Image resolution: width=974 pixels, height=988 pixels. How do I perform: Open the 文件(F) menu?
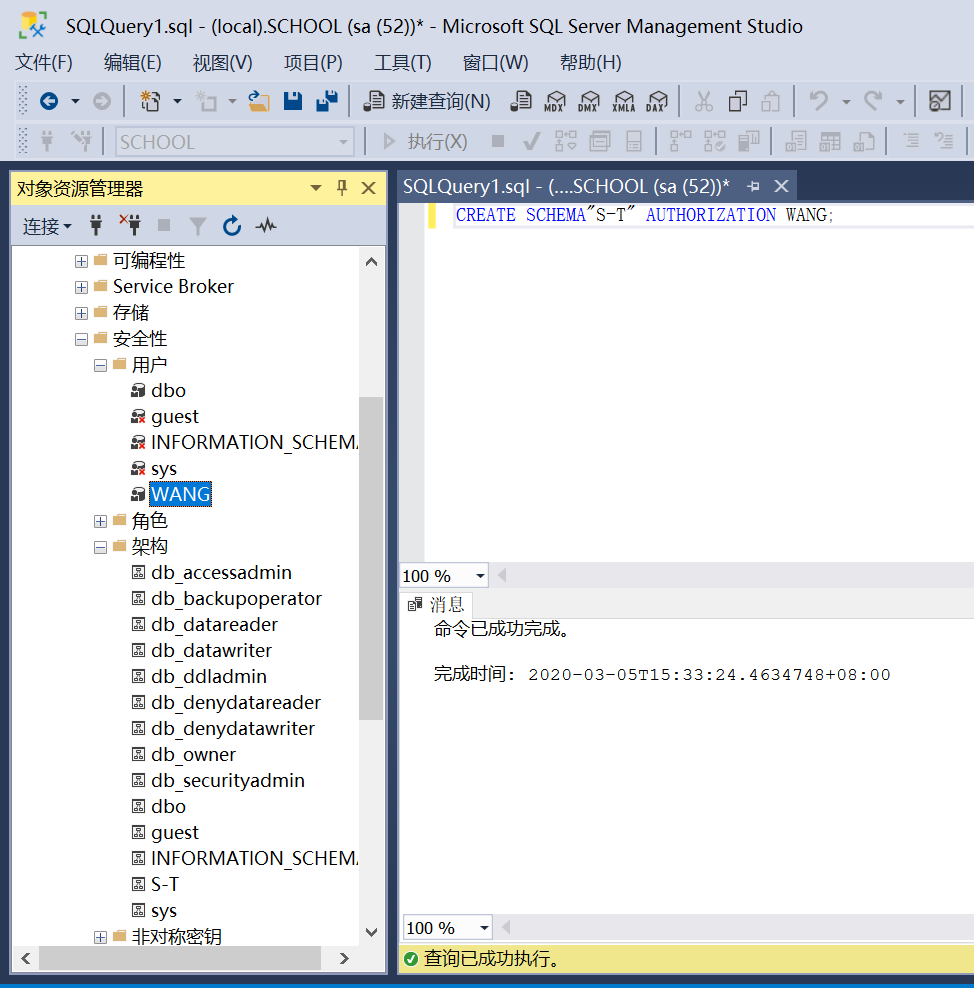43,62
